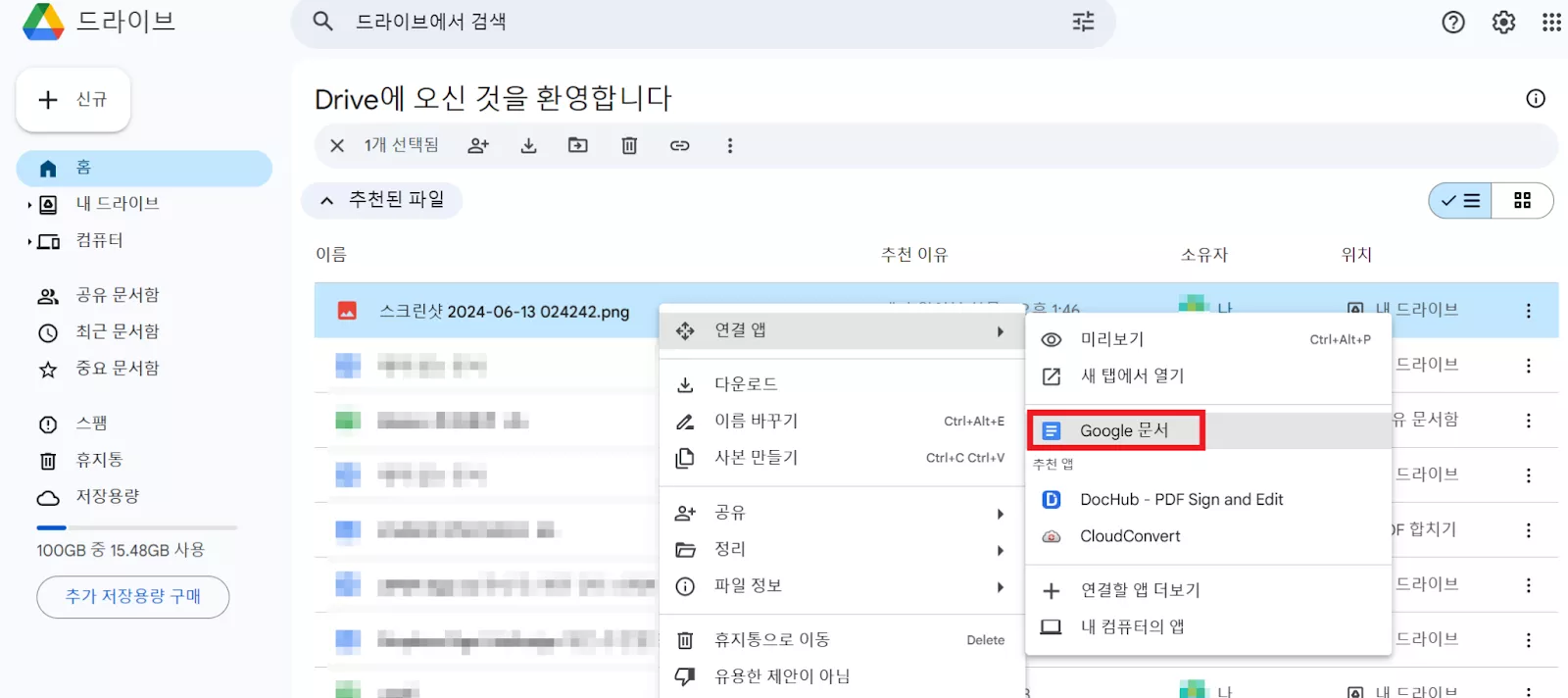The image size is (1568, 698).
Task: Click the share person-add toolbar icon
Action: [x=478, y=145]
